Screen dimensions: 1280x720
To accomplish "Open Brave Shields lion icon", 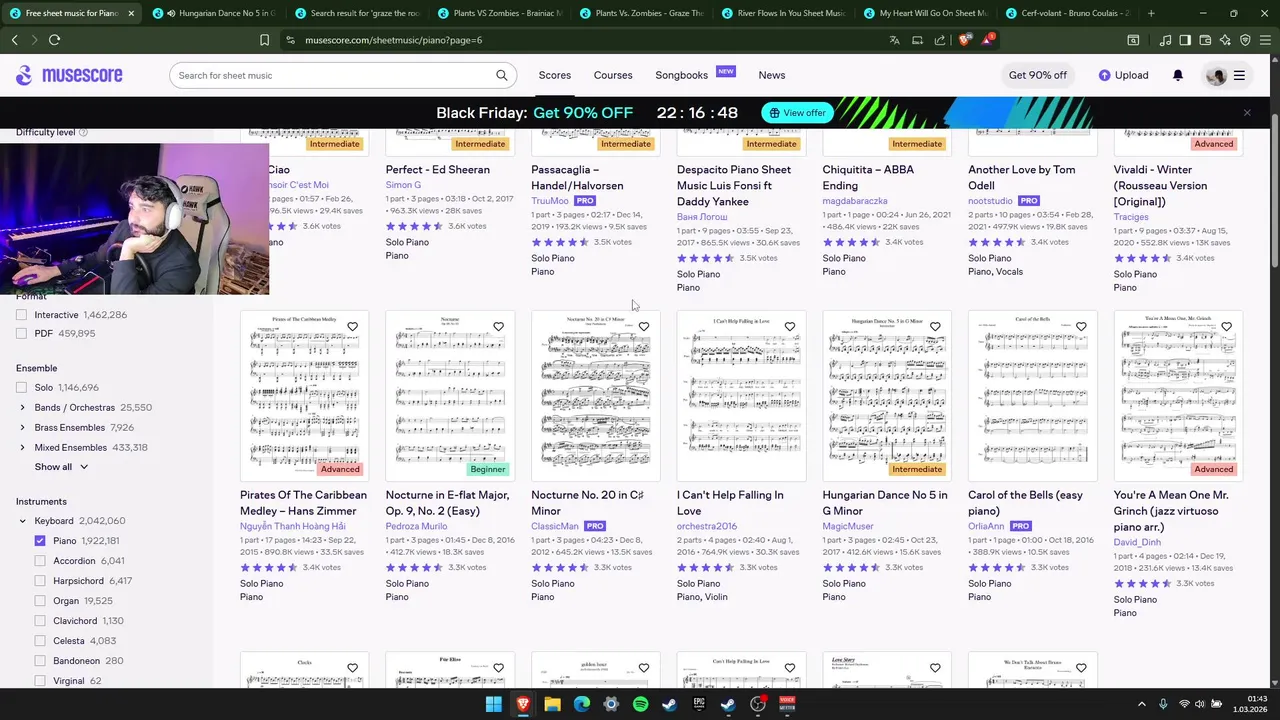I will click(x=964, y=40).
